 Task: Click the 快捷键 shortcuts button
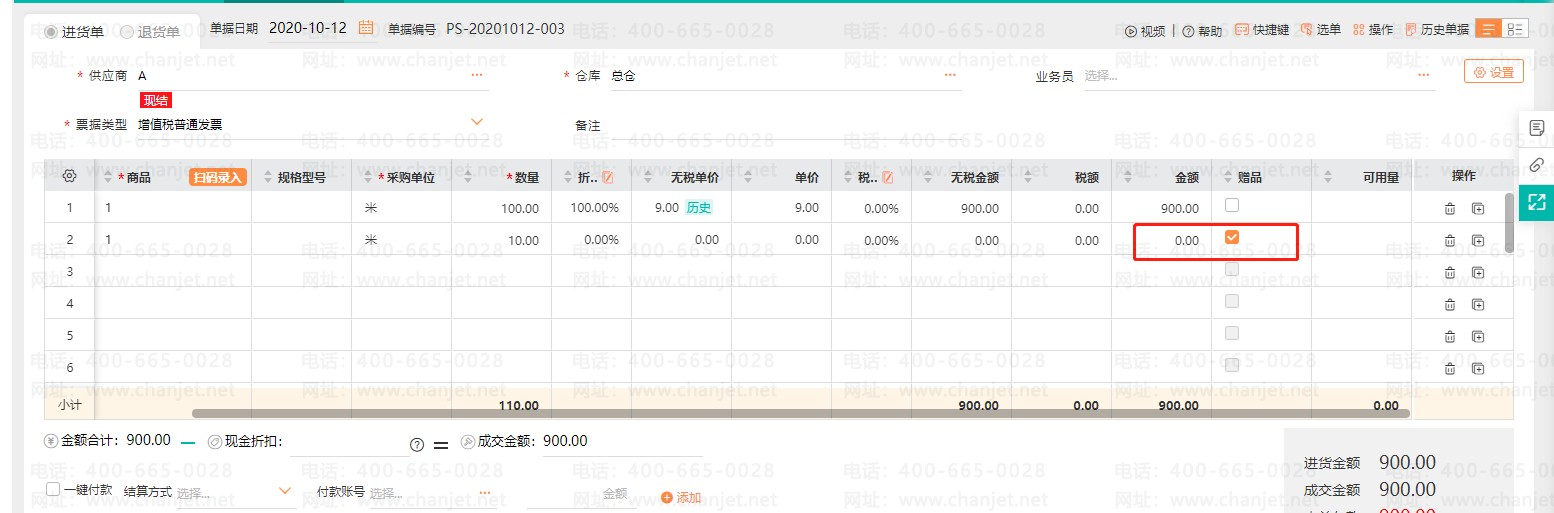1262,30
